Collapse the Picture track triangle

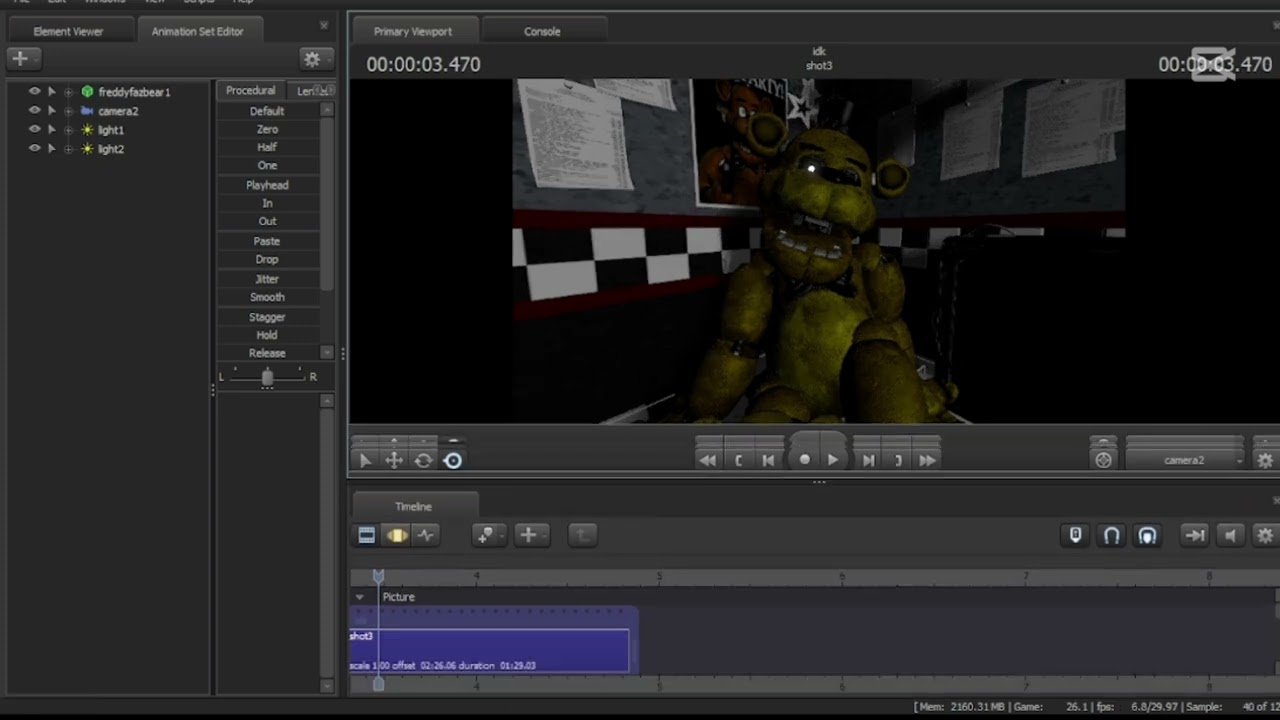(x=360, y=597)
